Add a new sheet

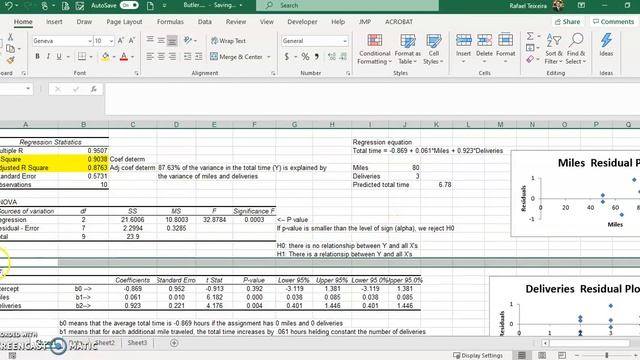(174, 343)
